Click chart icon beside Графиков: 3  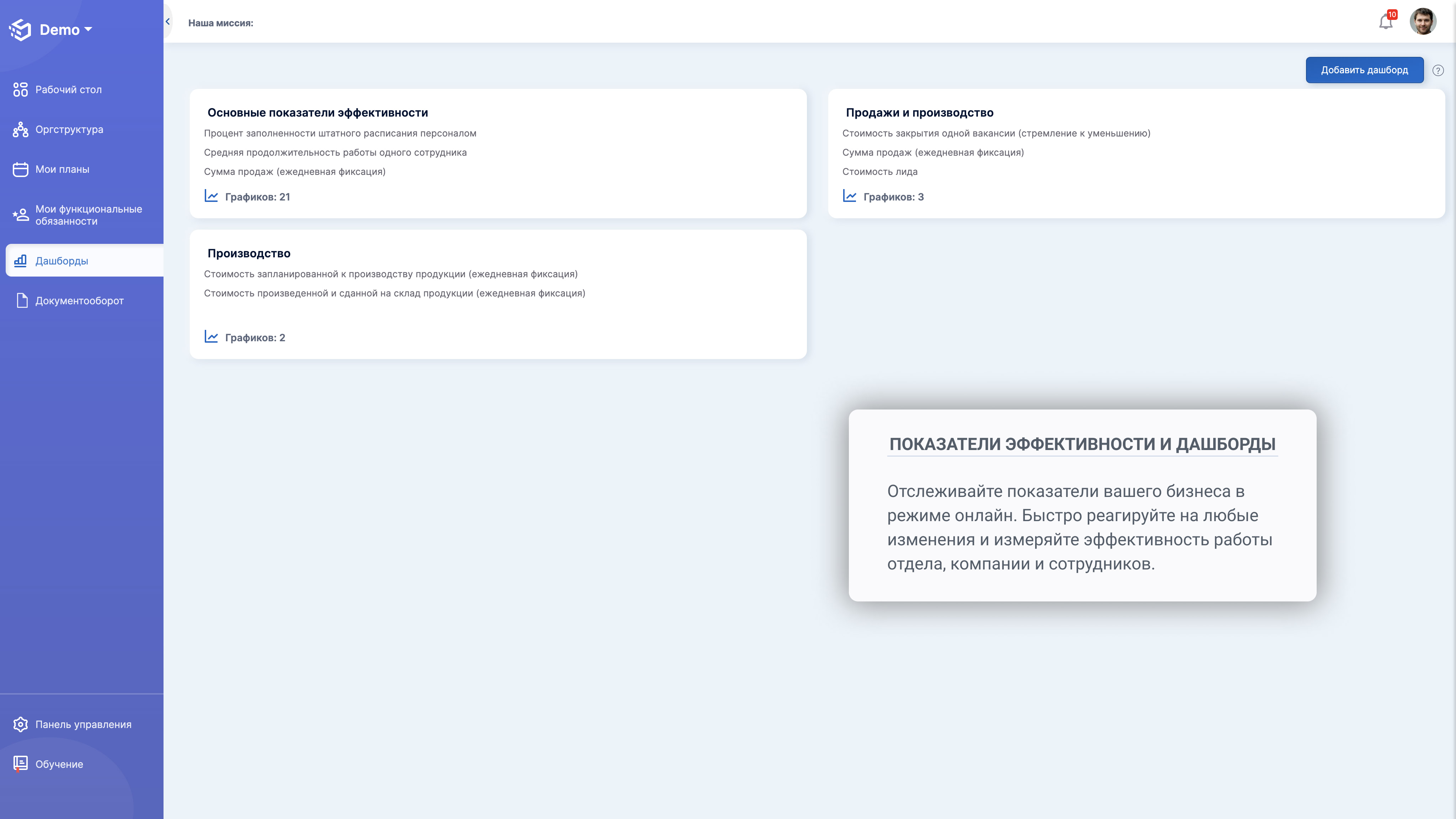(850, 196)
